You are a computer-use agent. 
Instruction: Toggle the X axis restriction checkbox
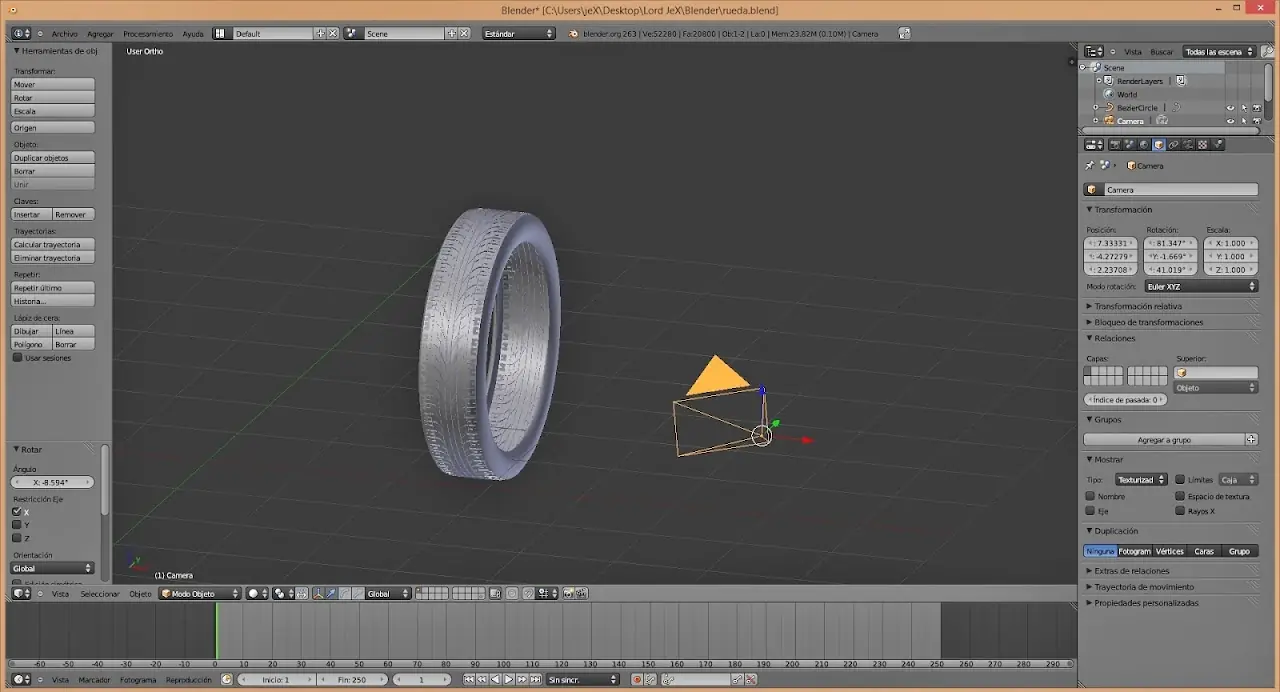pyautogui.click(x=17, y=512)
